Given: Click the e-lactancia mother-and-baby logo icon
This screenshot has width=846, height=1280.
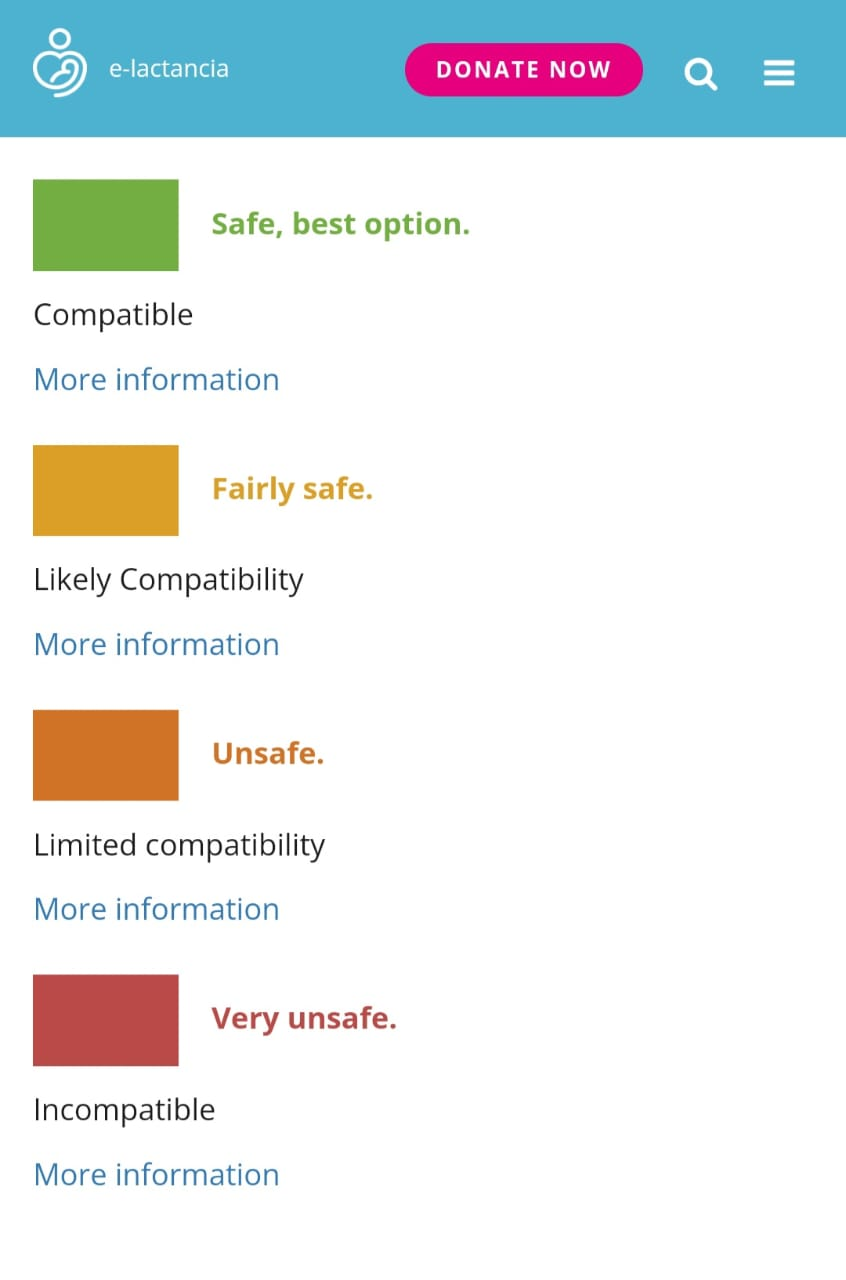Looking at the screenshot, I should pos(60,64).
